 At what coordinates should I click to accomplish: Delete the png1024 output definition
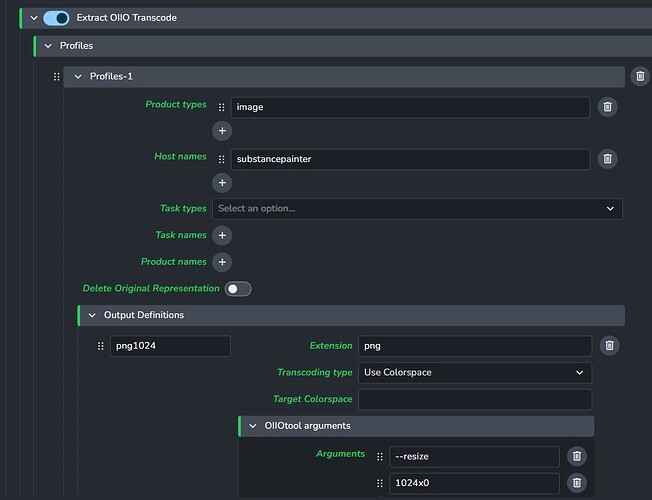click(x=610, y=346)
